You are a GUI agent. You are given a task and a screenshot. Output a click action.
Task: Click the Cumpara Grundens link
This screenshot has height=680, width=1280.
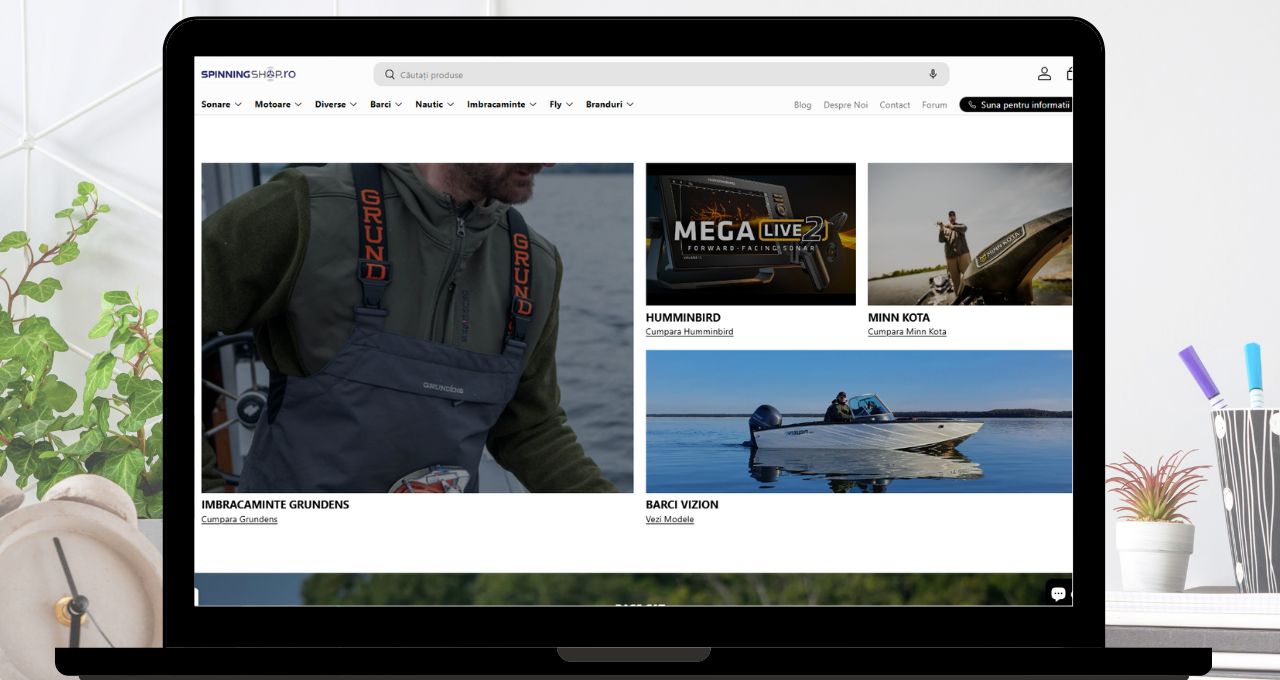click(x=239, y=519)
